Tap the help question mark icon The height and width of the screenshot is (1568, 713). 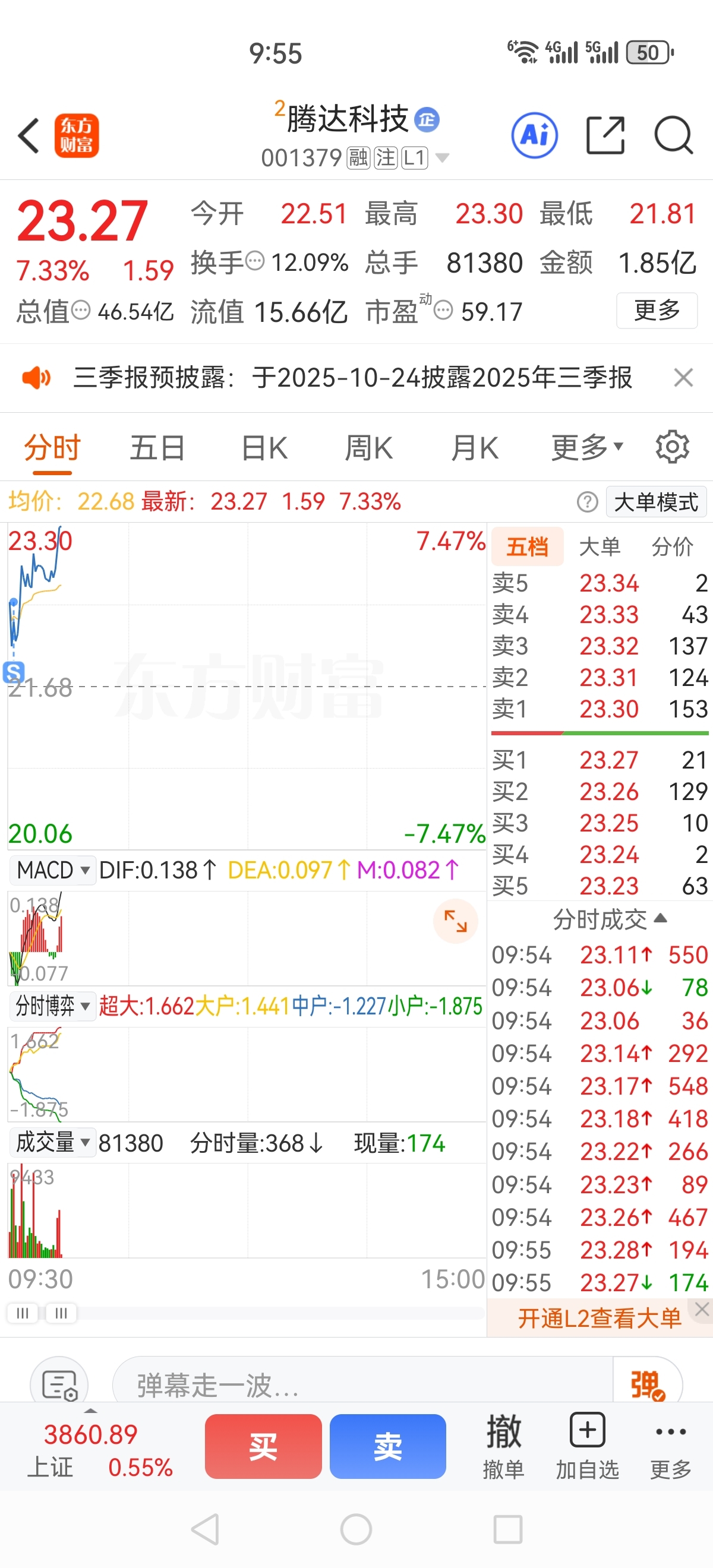587,502
